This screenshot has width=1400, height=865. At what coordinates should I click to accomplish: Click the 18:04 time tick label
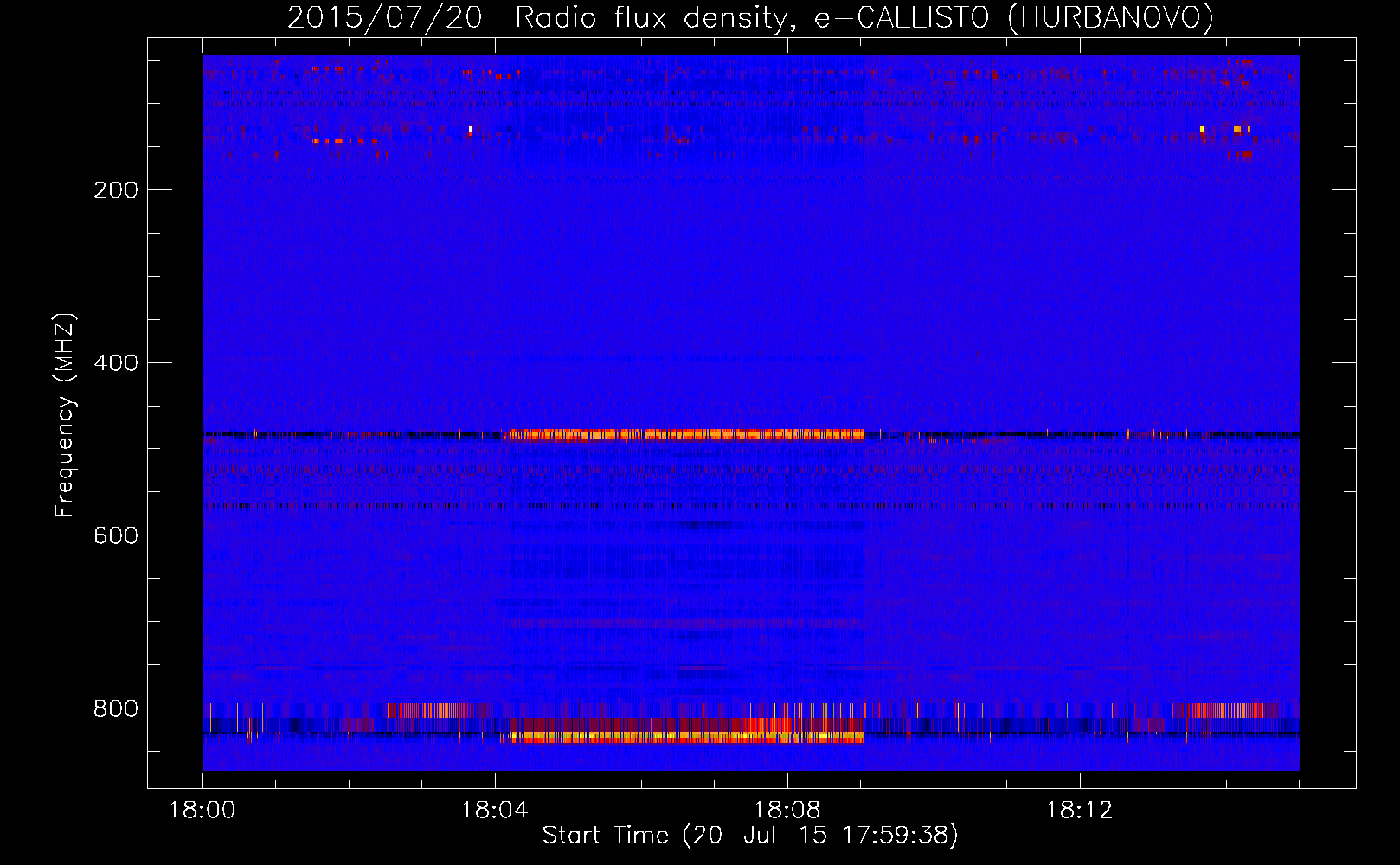(x=495, y=811)
